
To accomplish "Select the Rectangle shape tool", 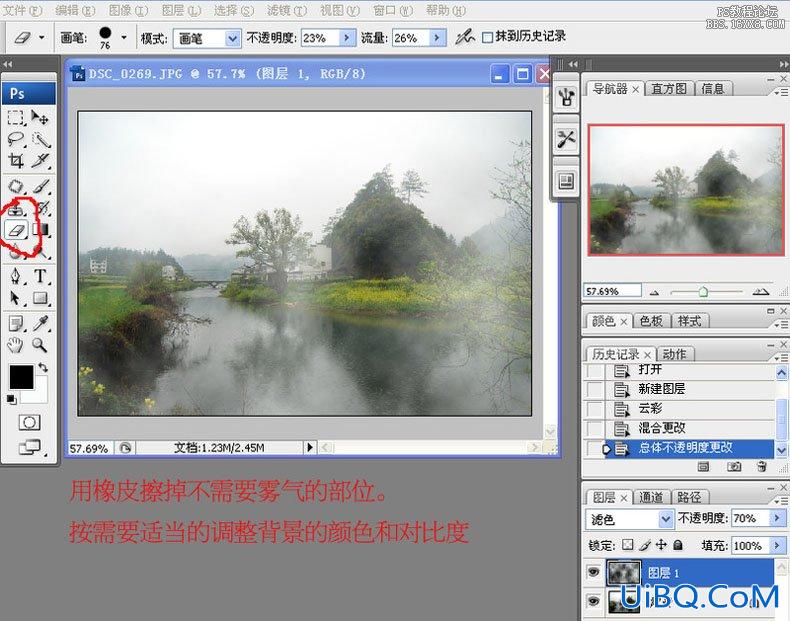I will click(x=40, y=298).
